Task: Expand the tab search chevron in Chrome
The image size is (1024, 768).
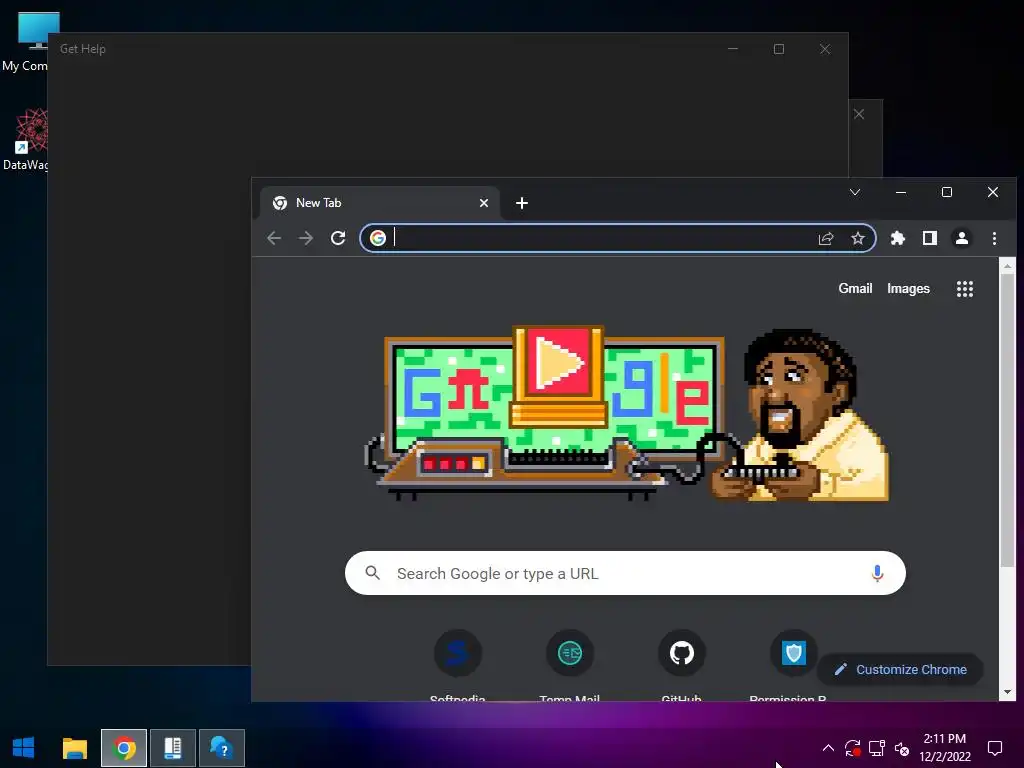Action: pos(855,192)
